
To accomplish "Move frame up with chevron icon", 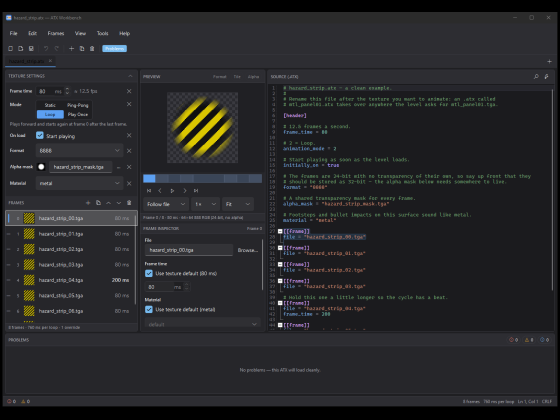I will coord(109,203).
